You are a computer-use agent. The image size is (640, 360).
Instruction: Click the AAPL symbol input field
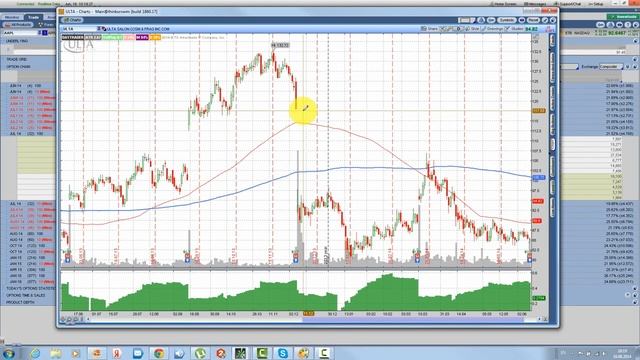[x=20, y=33]
